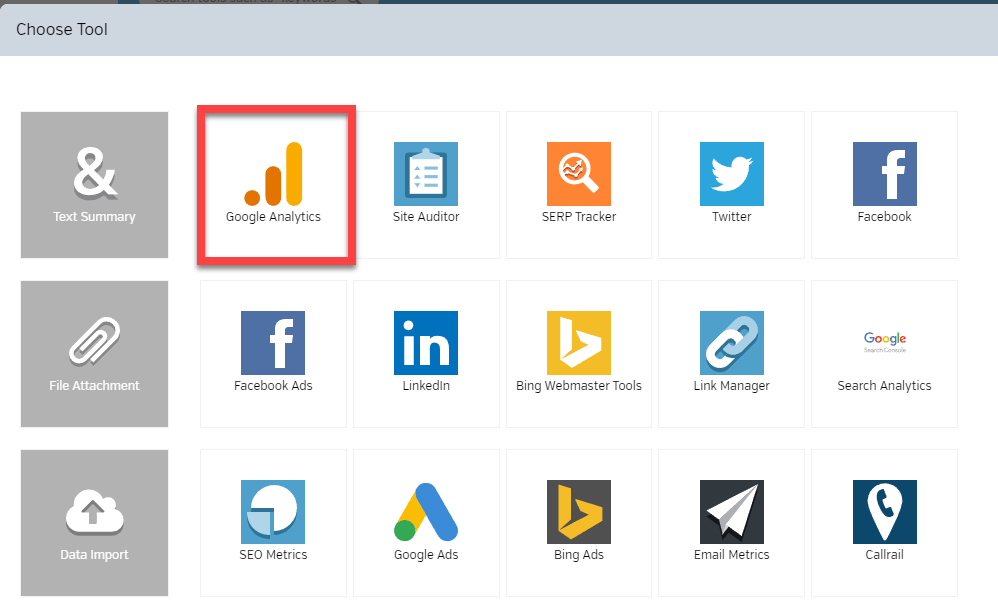Select the Callrail tool

pyautogui.click(x=884, y=523)
